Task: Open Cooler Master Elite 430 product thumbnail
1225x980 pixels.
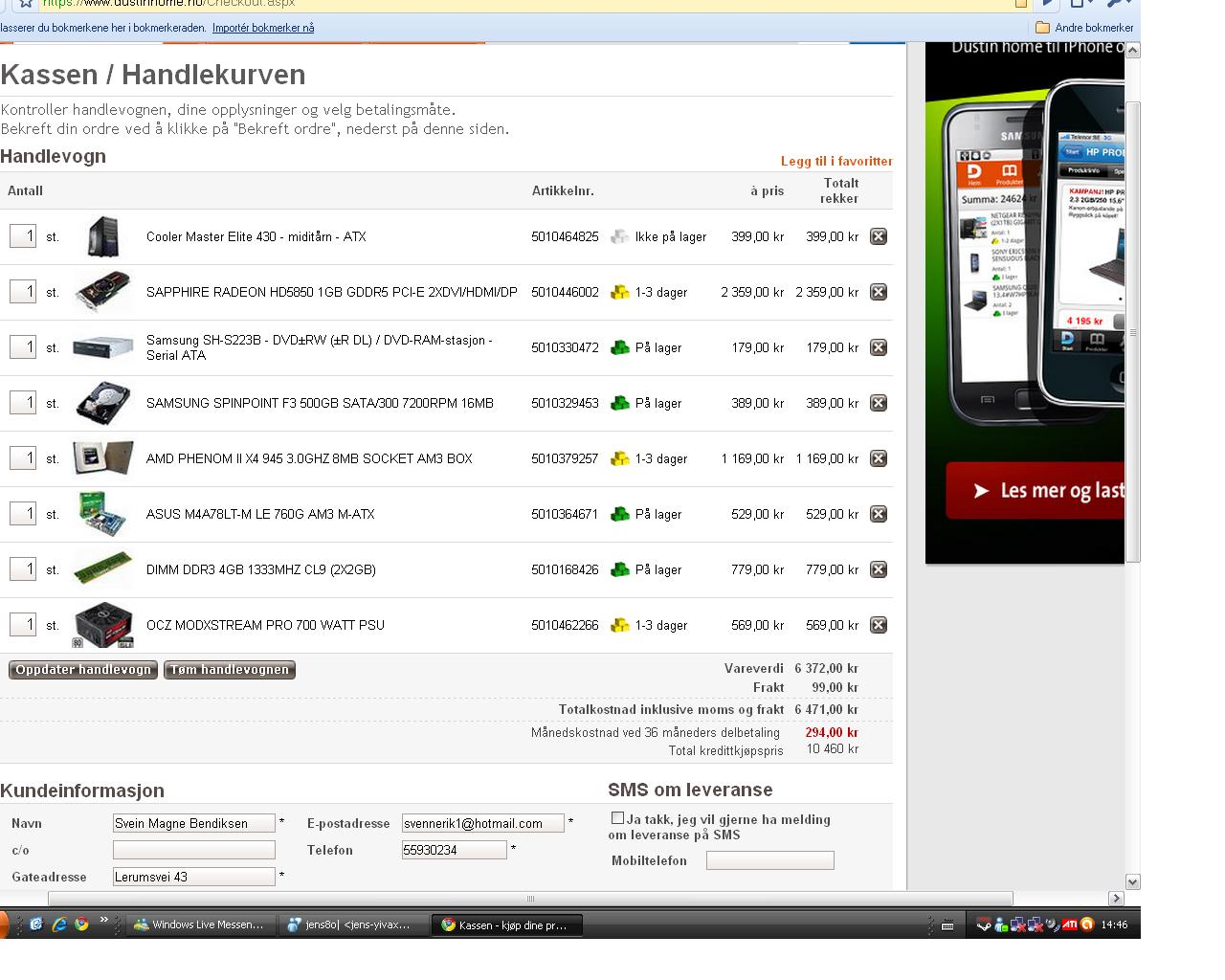Action: click(102, 236)
